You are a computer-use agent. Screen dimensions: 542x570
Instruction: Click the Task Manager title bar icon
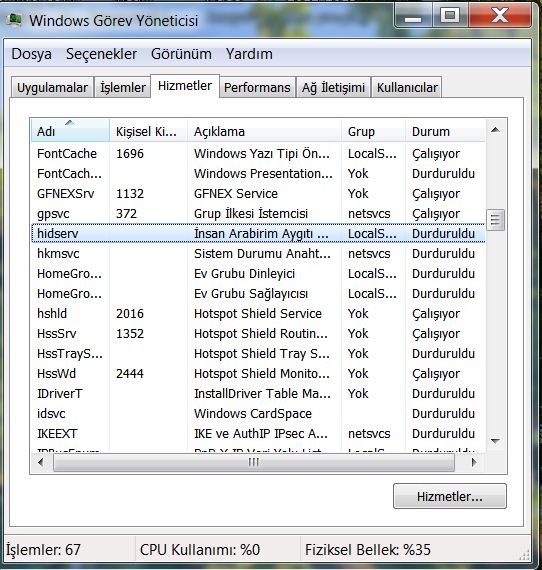(x=14, y=19)
